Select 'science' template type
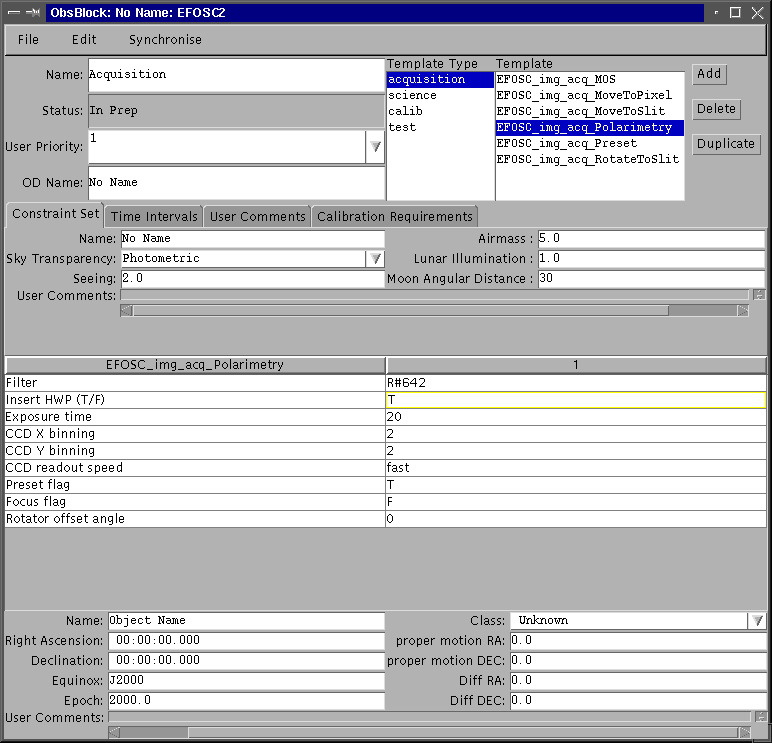Image resolution: width=772 pixels, height=743 pixels. [440, 96]
